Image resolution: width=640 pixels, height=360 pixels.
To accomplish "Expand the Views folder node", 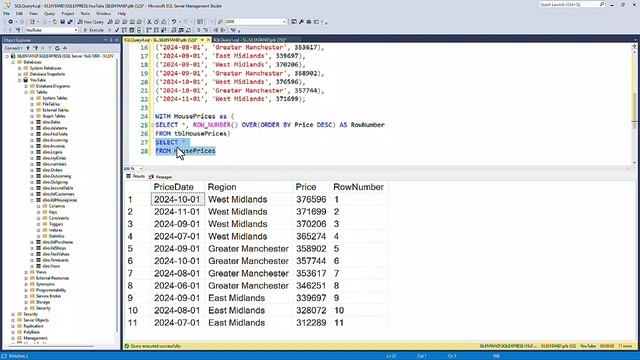I will 26,272.
